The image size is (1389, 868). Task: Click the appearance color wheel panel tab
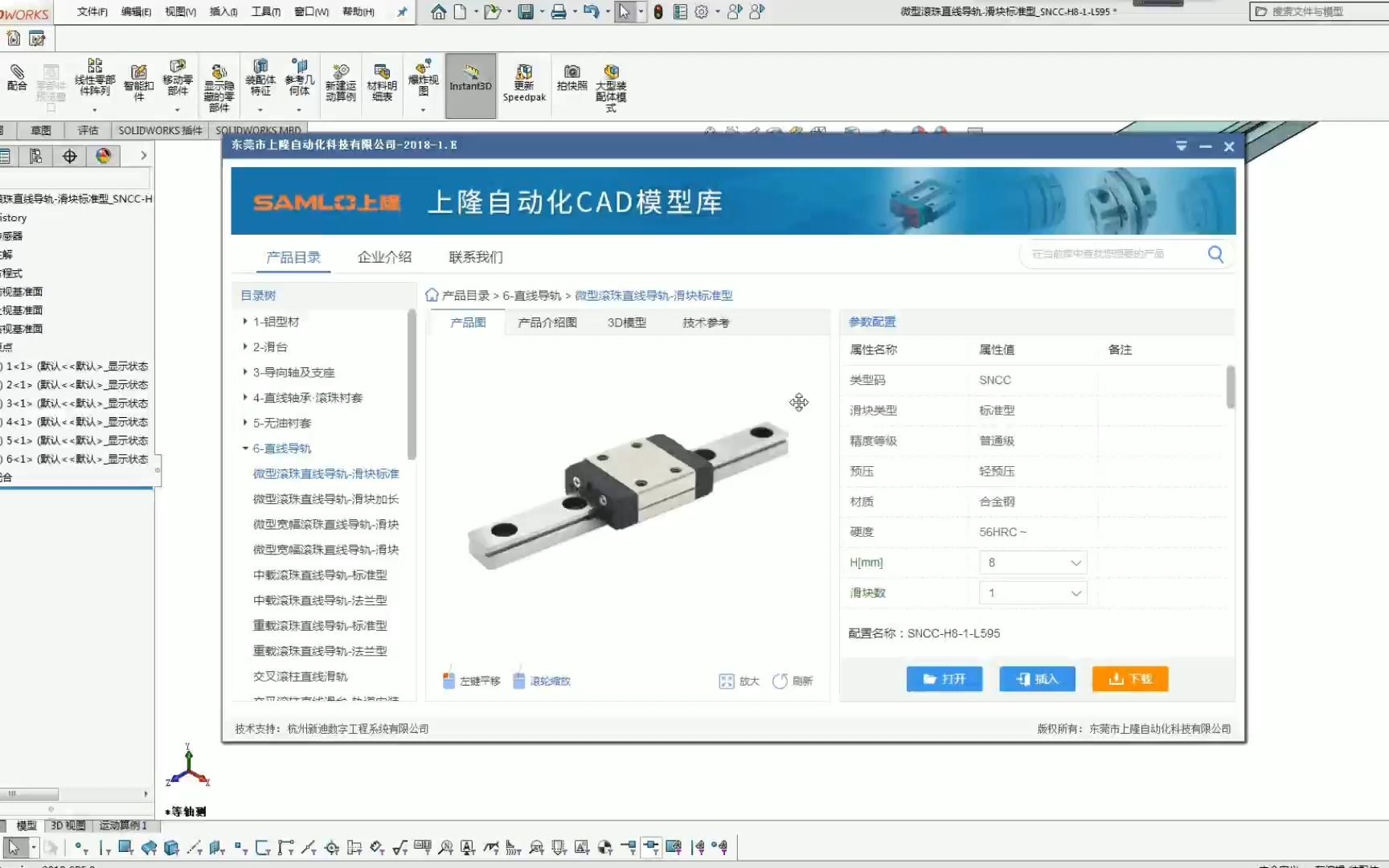click(104, 156)
